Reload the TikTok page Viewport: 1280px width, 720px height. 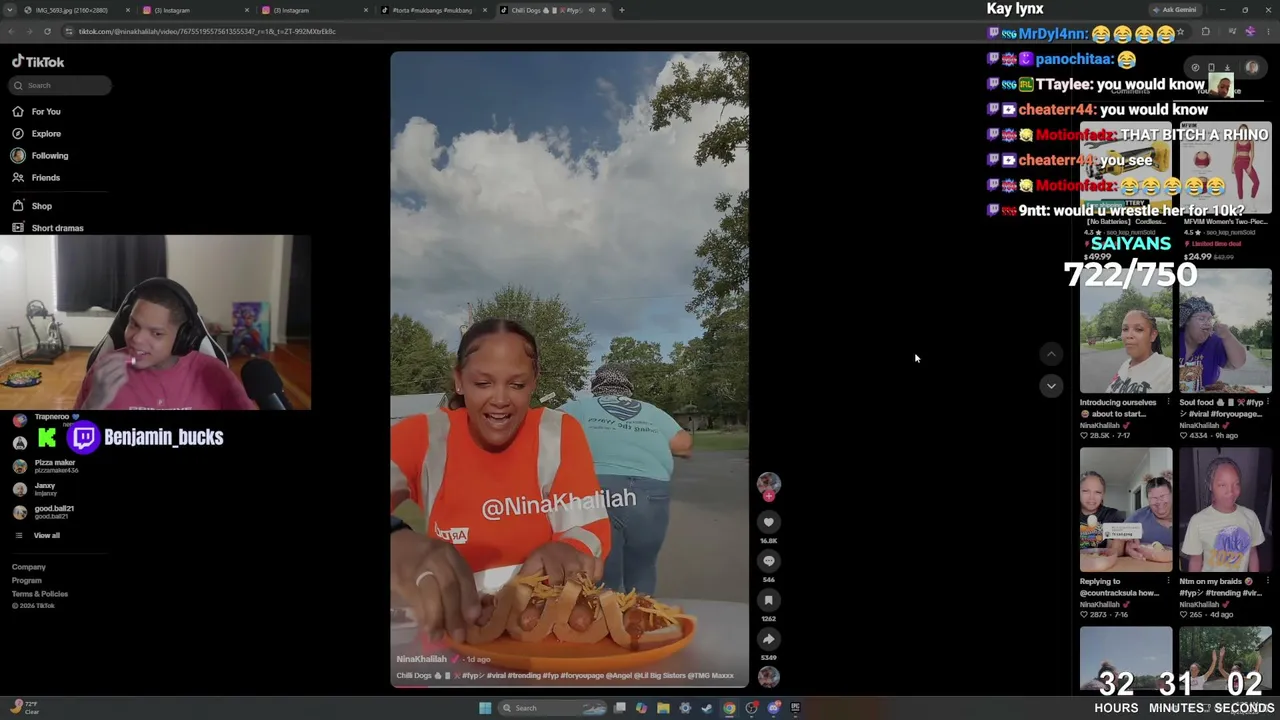pos(46,31)
